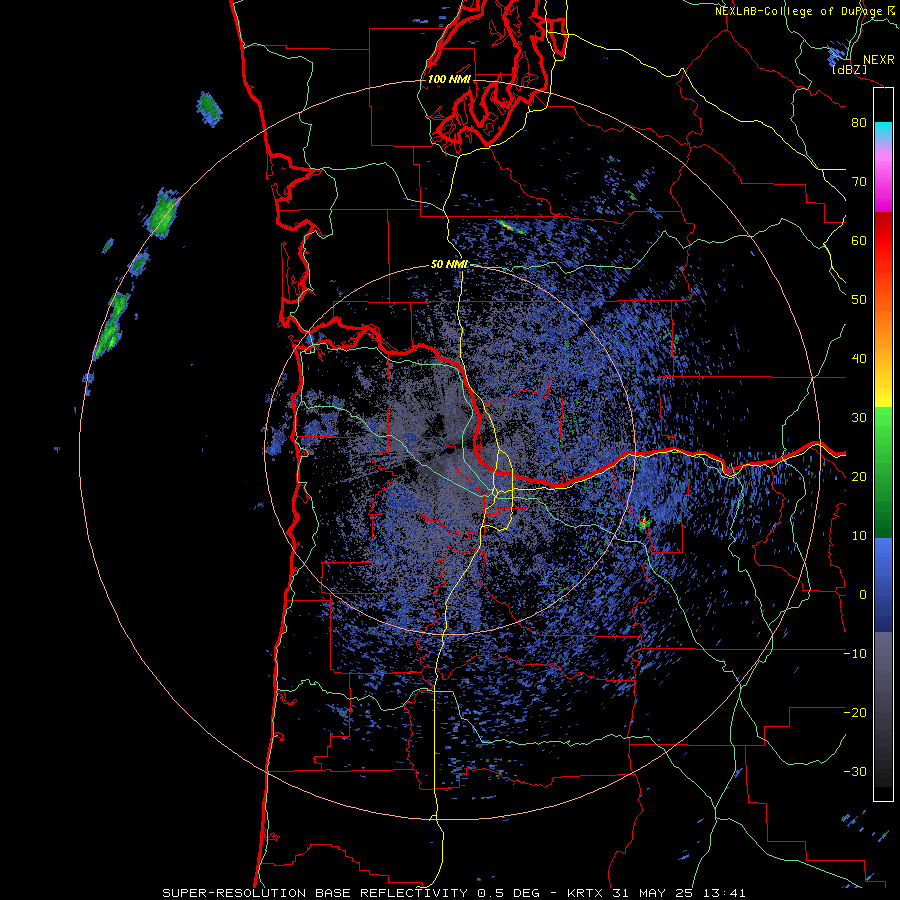Viewport: 900px width, 900px height.
Task: Pick the blue band of the color bar
Action: point(883,585)
